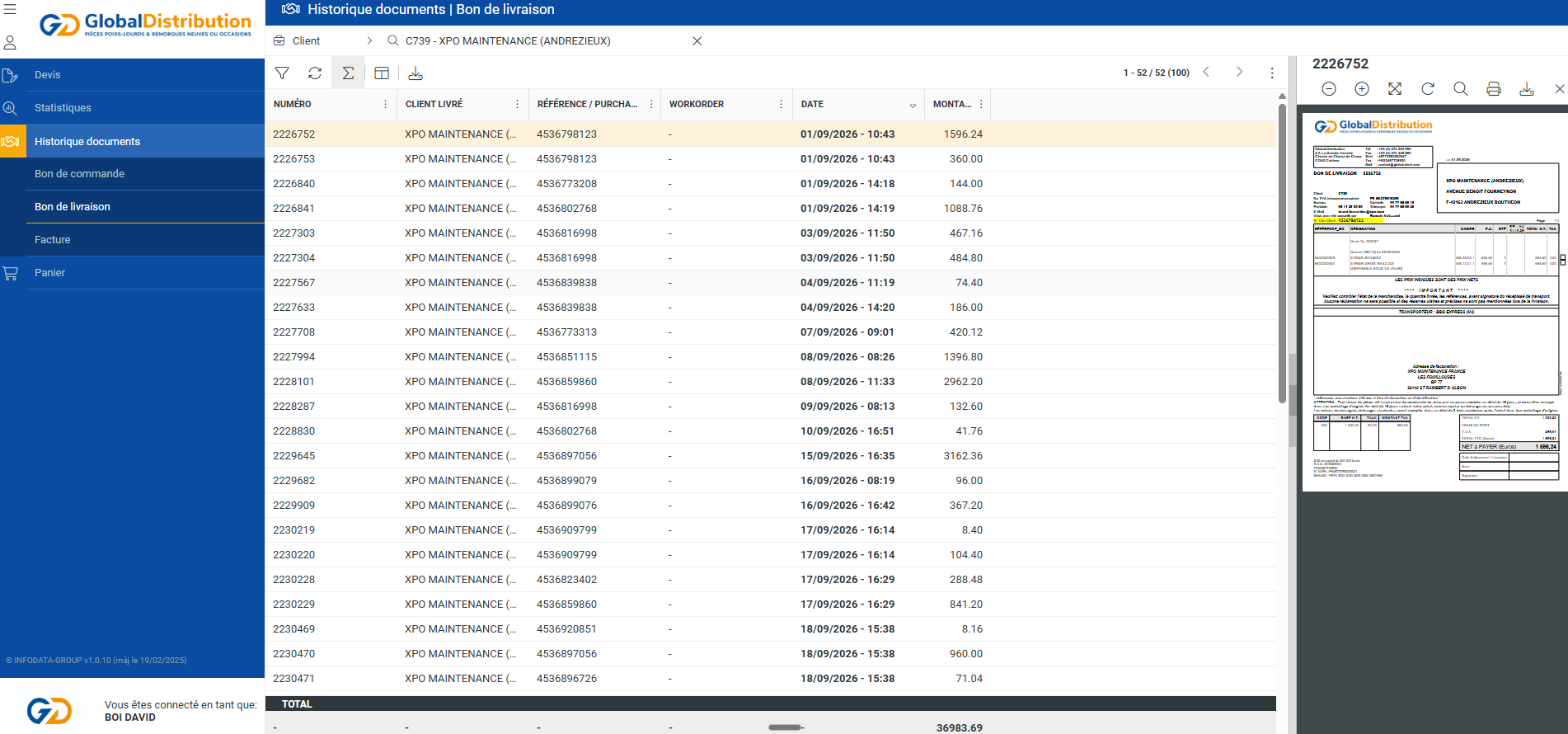Toggle DATE column sort arrow
Image resolution: width=1568 pixels, height=734 pixels.
pyautogui.click(x=913, y=106)
